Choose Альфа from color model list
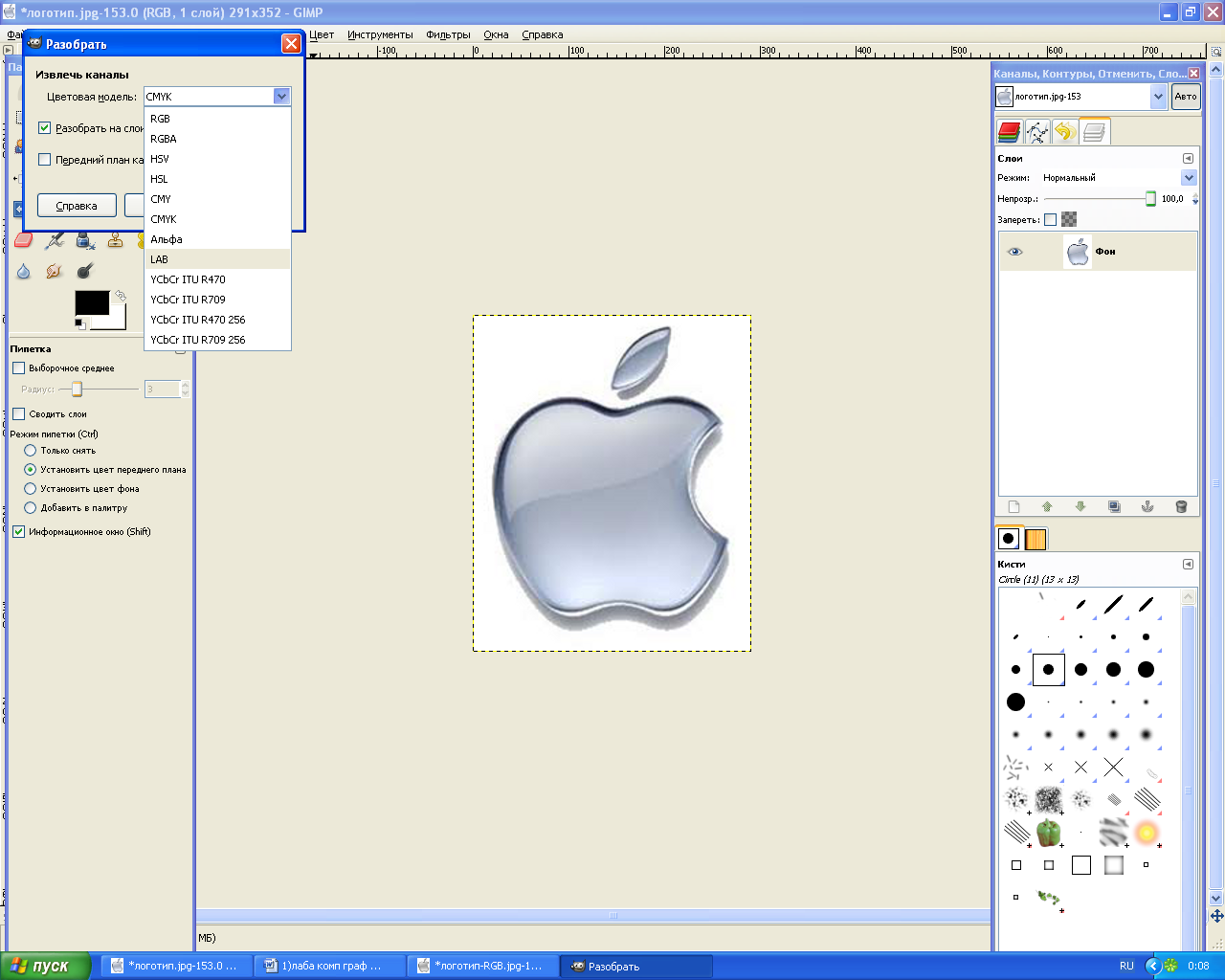 217,239
